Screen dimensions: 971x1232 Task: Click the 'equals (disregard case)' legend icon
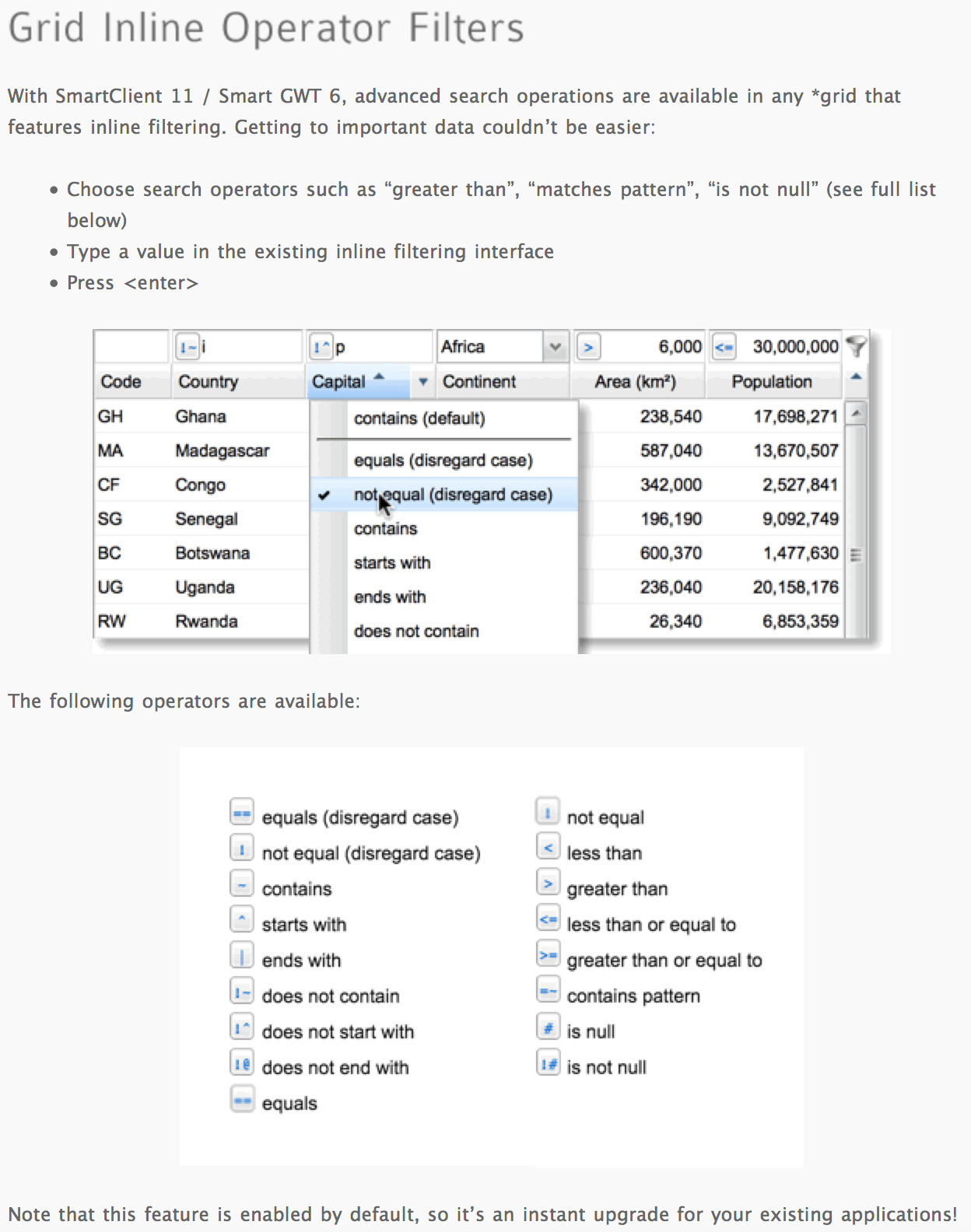point(242,813)
